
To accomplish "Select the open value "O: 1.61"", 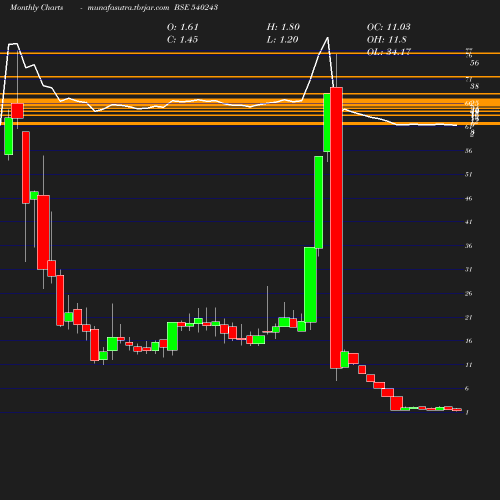I will pyautogui.click(x=183, y=27).
